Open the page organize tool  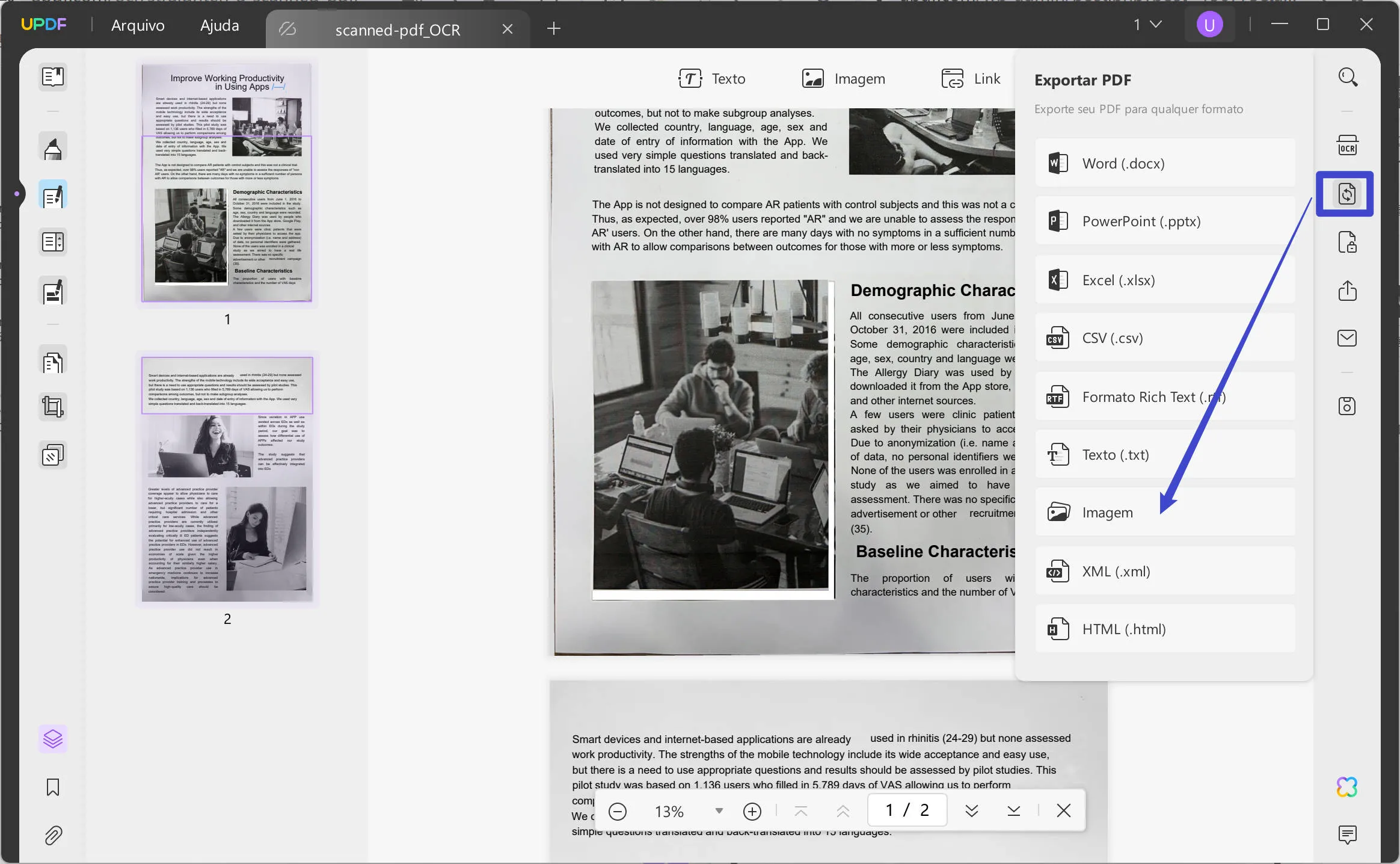point(53,242)
